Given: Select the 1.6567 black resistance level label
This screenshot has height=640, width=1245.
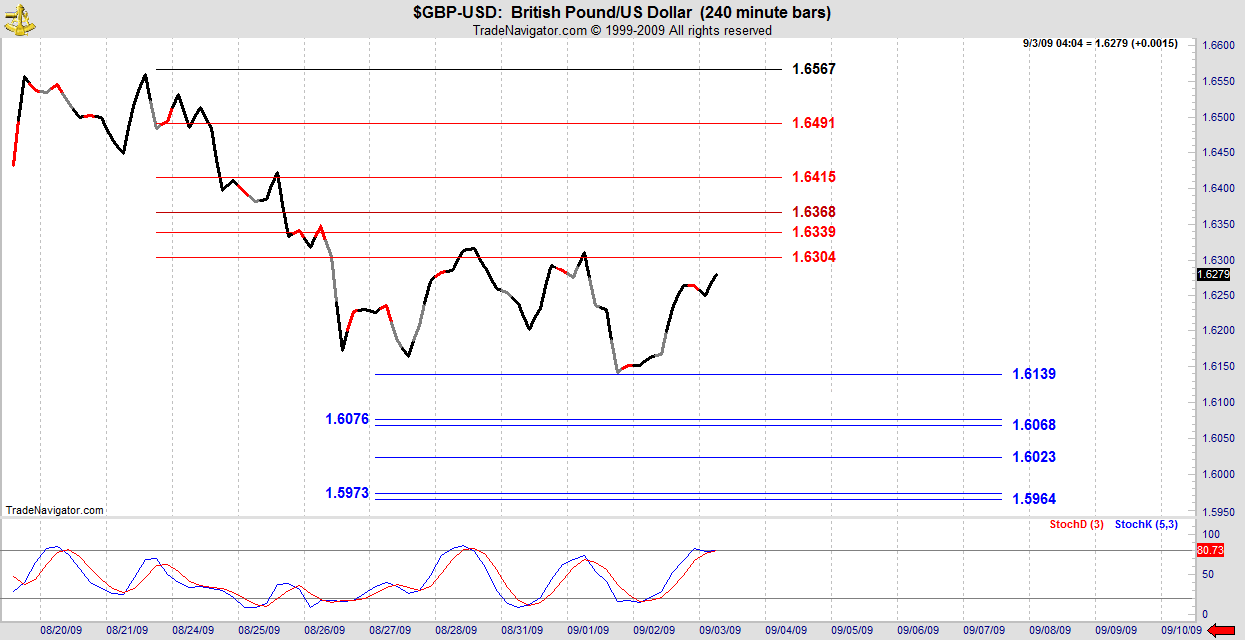Looking at the screenshot, I should tap(813, 69).
